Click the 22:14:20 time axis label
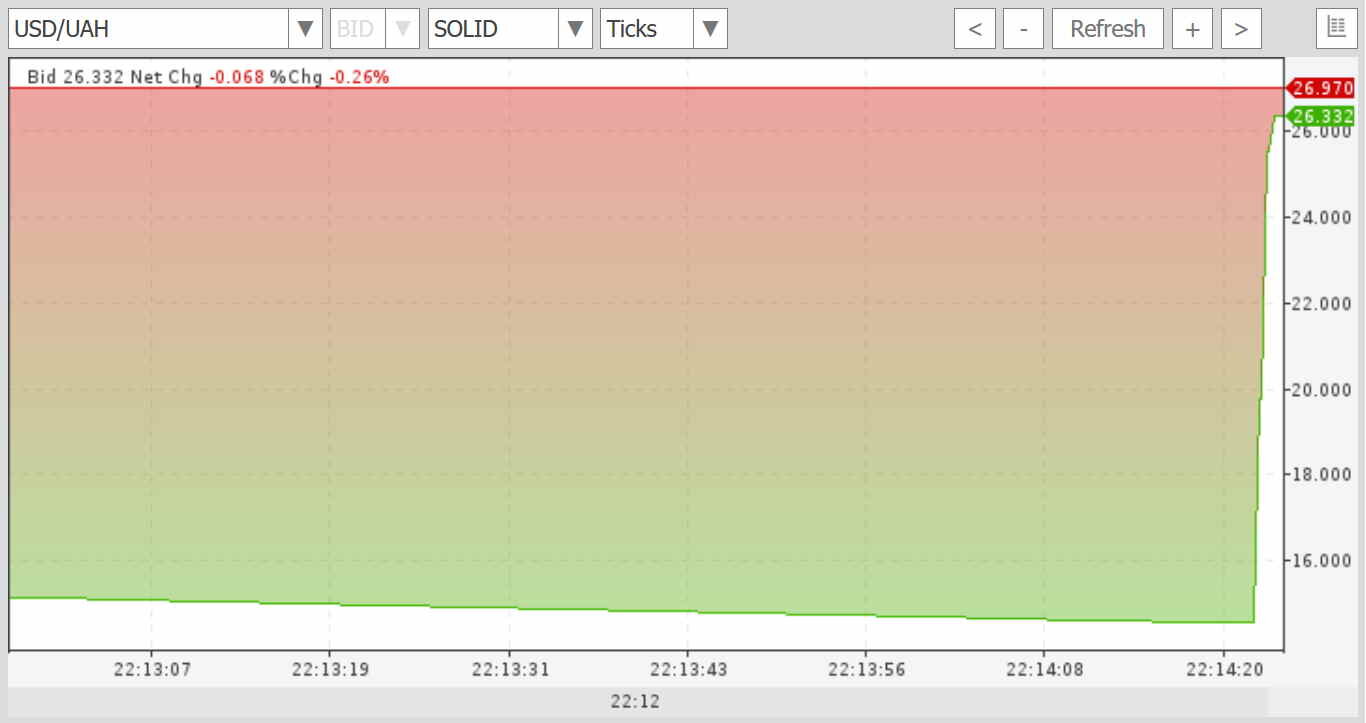1366x723 pixels. [1224, 670]
